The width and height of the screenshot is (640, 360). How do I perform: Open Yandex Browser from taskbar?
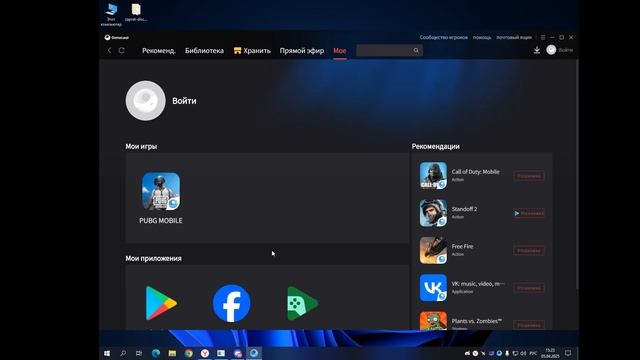pos(205,353)
